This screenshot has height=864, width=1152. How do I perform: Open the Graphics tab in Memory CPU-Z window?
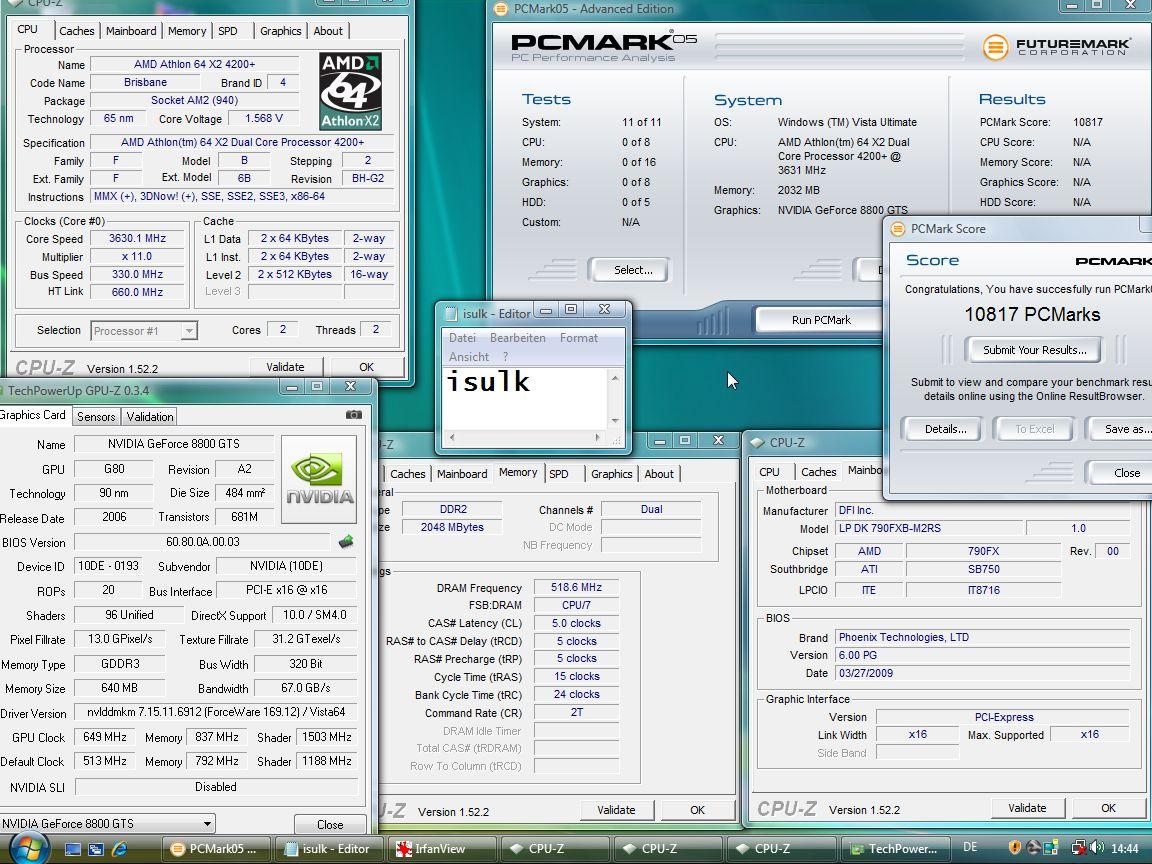[611, 474]
